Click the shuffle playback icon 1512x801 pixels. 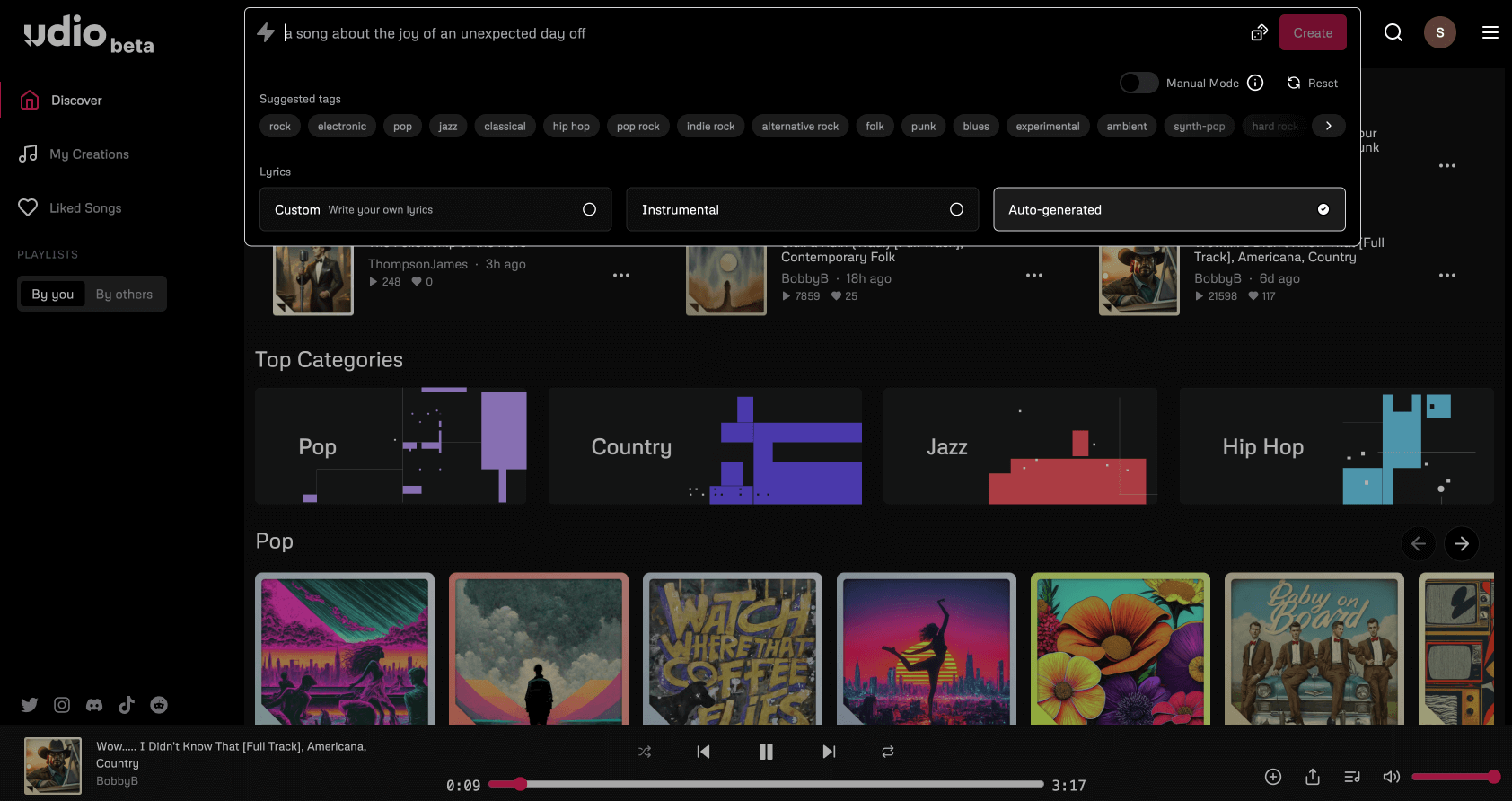click(645, 752)
